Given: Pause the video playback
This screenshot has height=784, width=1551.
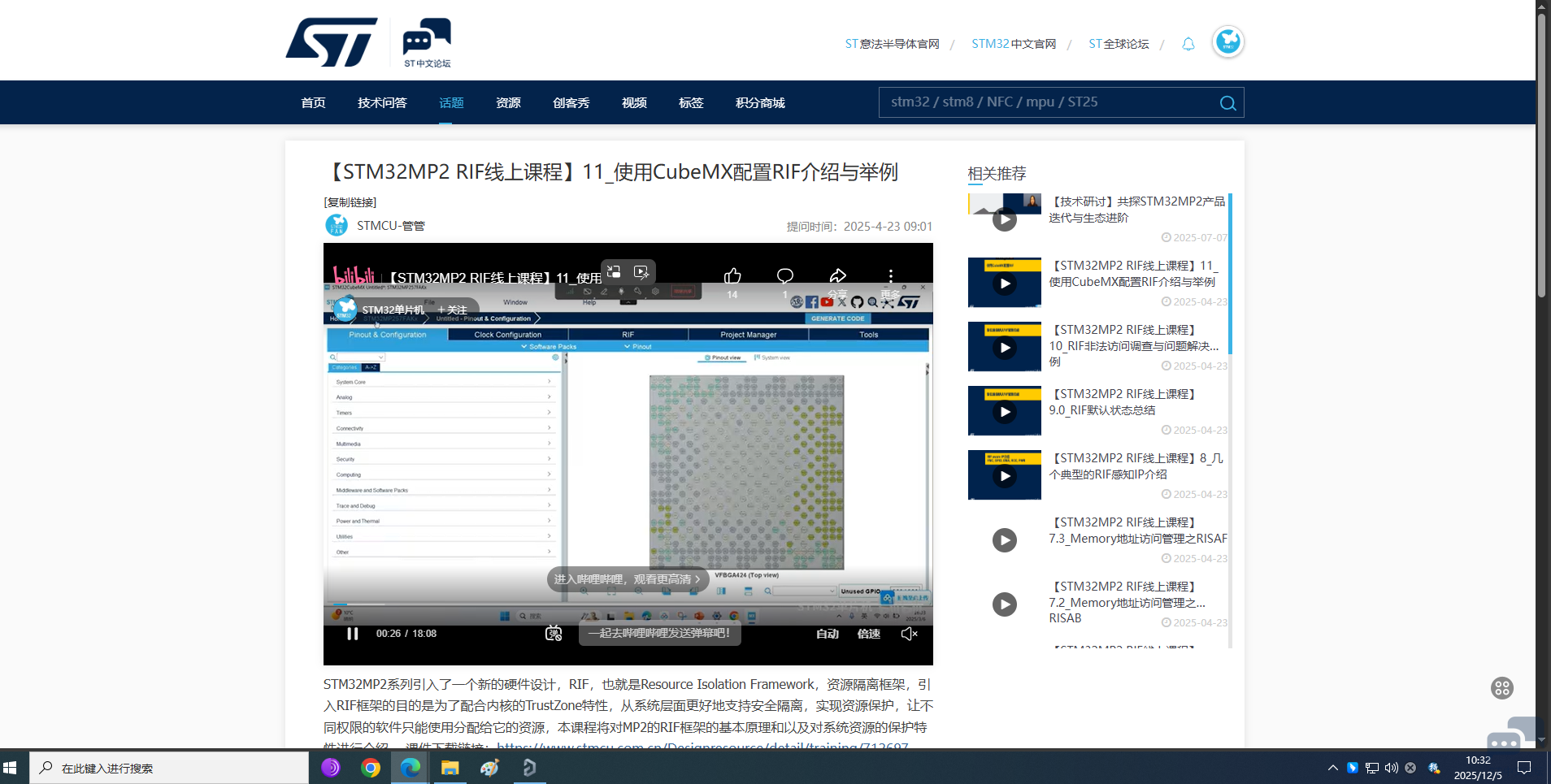Looking at the screenshot, I should coord(353,634).
